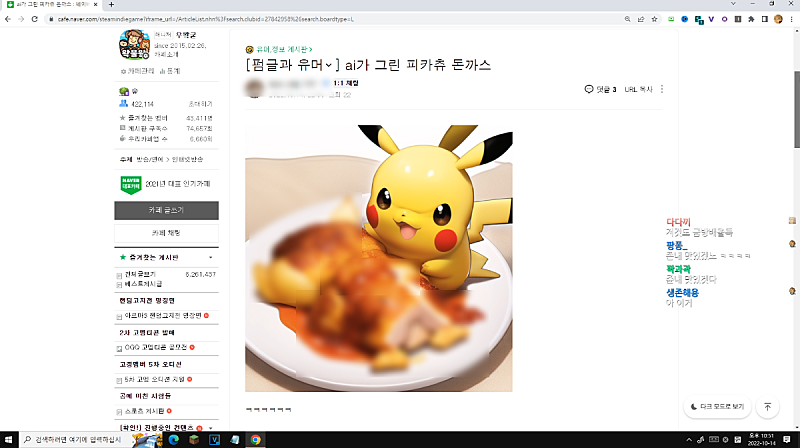Screen dimensions: 800x448
Task: Click the blue circular extension icon
Action: coord(685,19)
